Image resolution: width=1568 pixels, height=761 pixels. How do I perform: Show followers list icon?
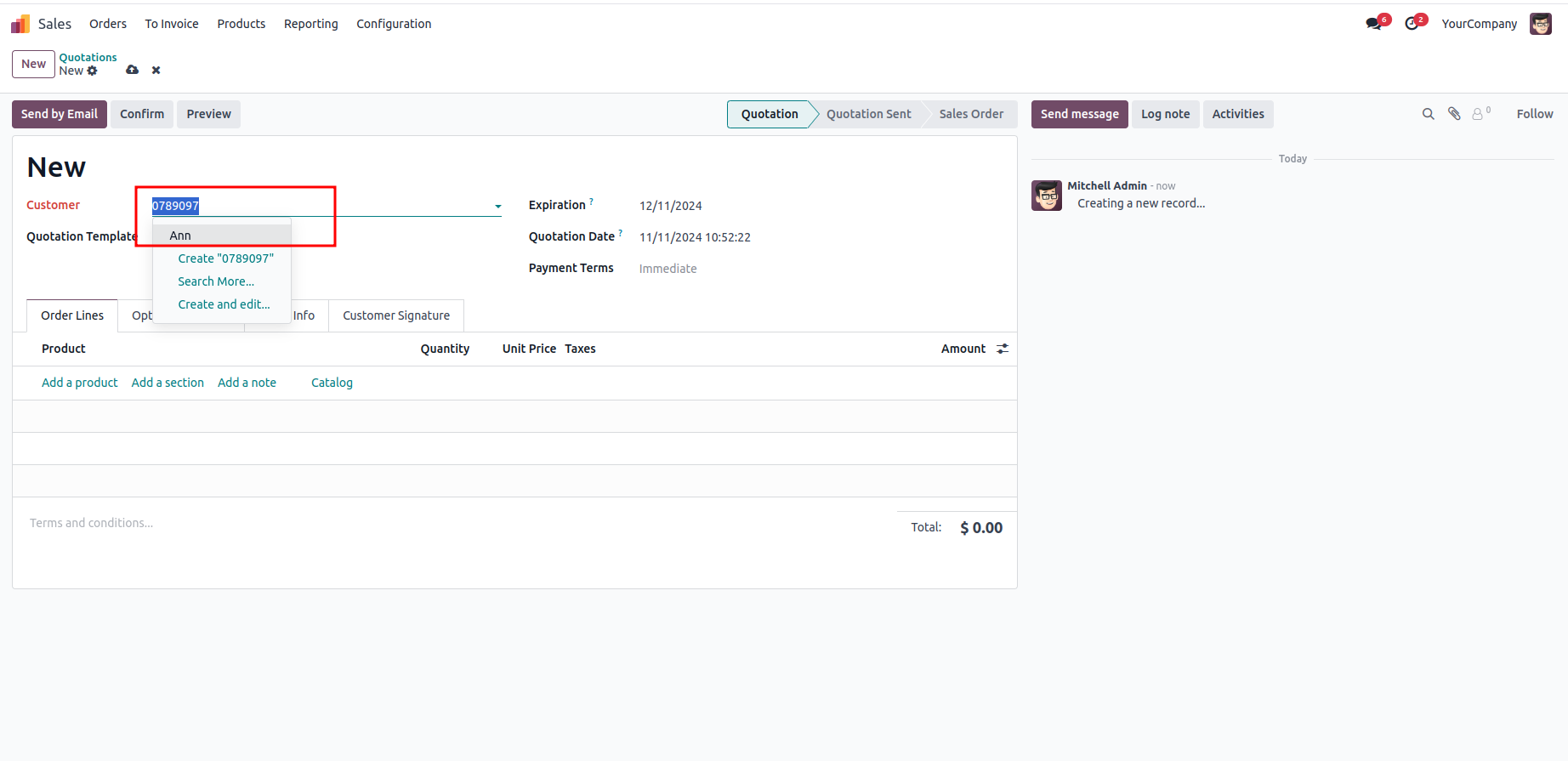coord(1480,114)
